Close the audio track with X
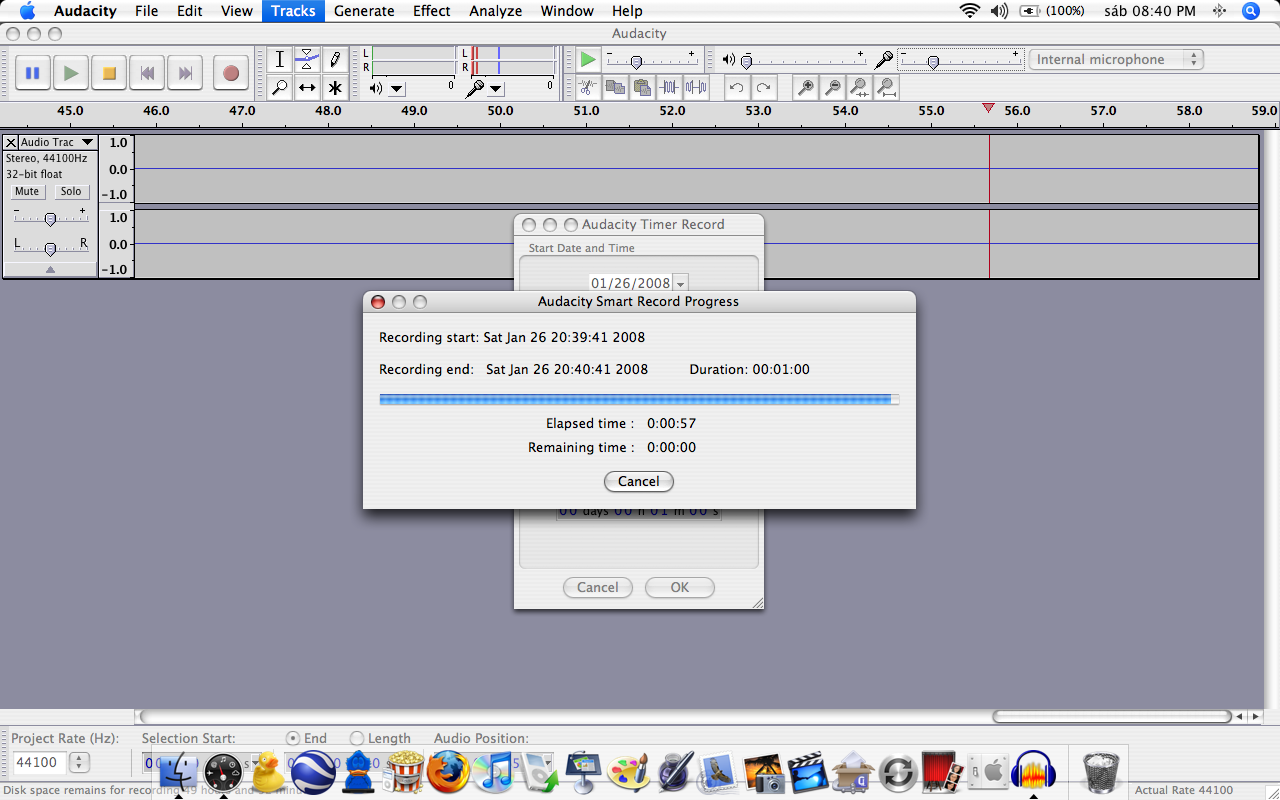Screen dimensions: 1280x800 [11, 142]
